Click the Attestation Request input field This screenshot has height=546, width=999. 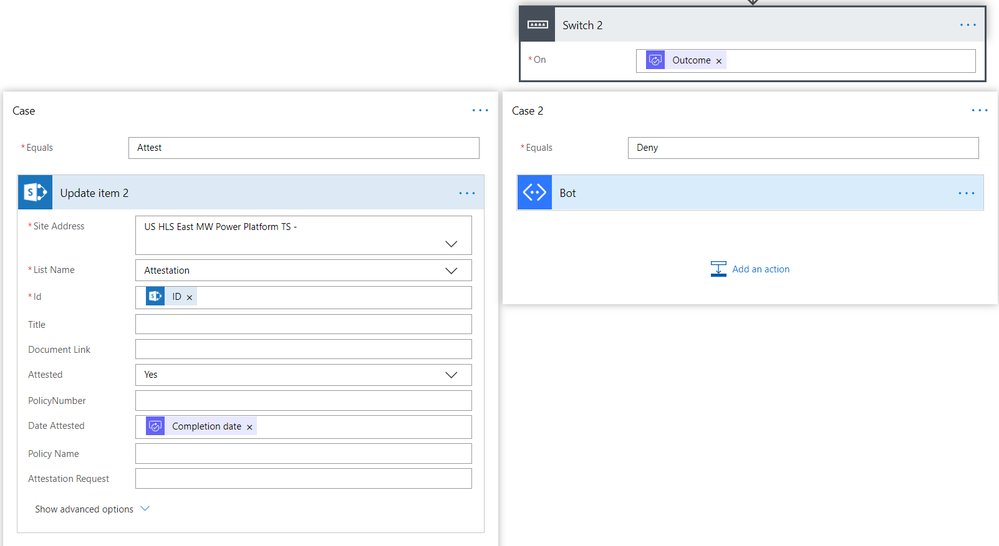(303, 478)
